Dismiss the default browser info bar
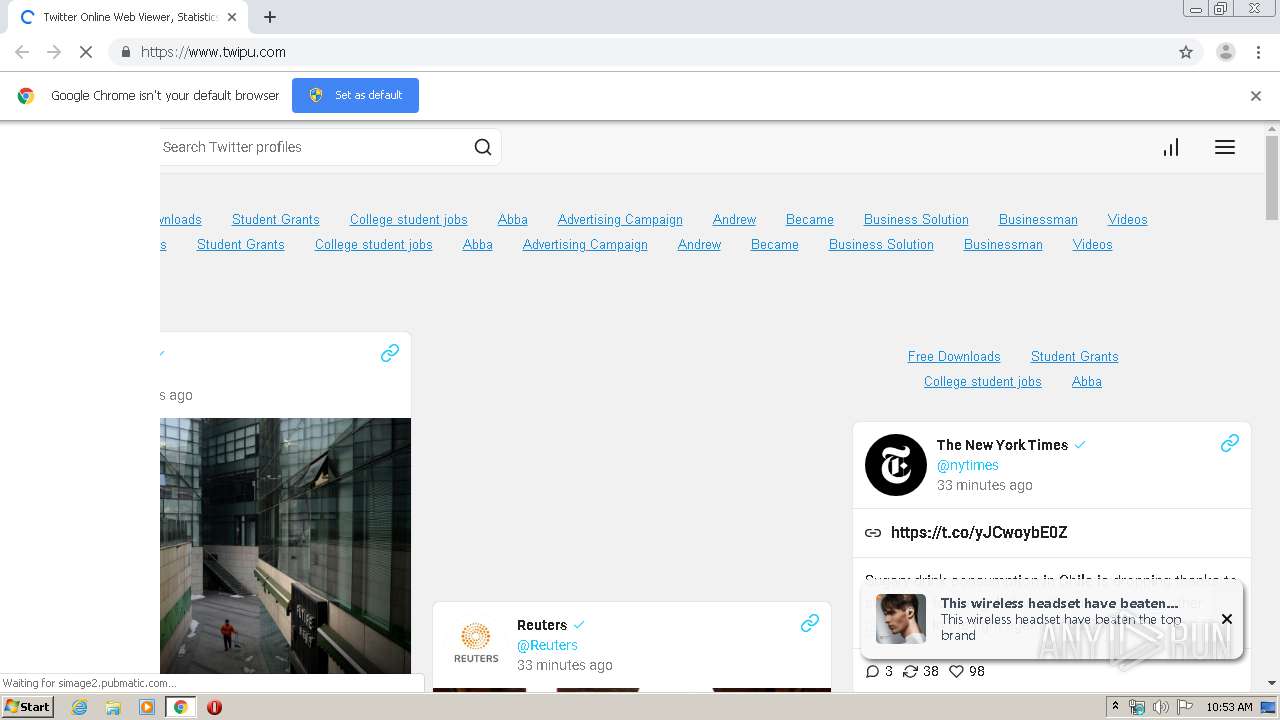This screenshot has width=1280, height=720. point(1256,96)
